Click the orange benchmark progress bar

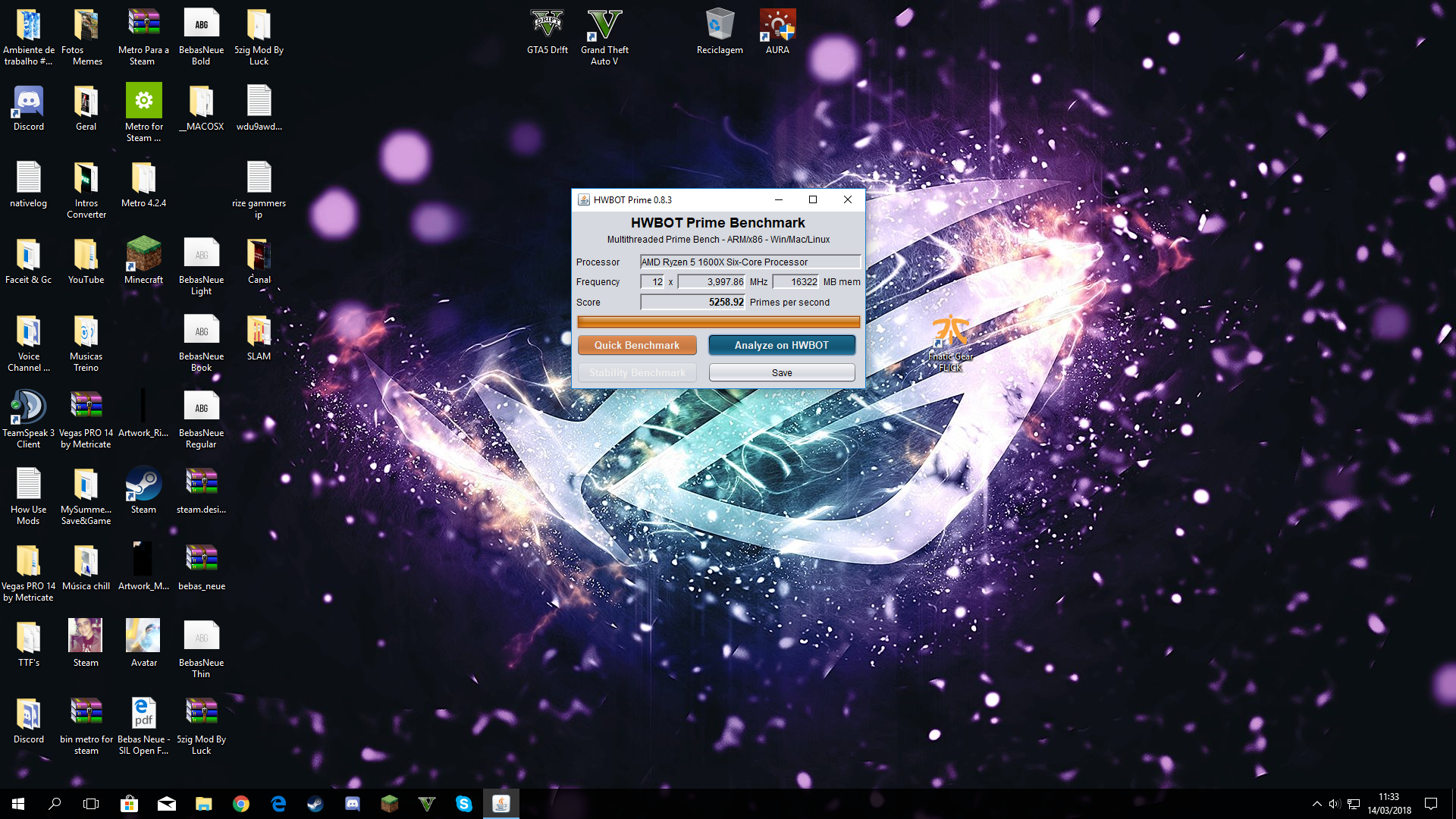tap(718, 322)
